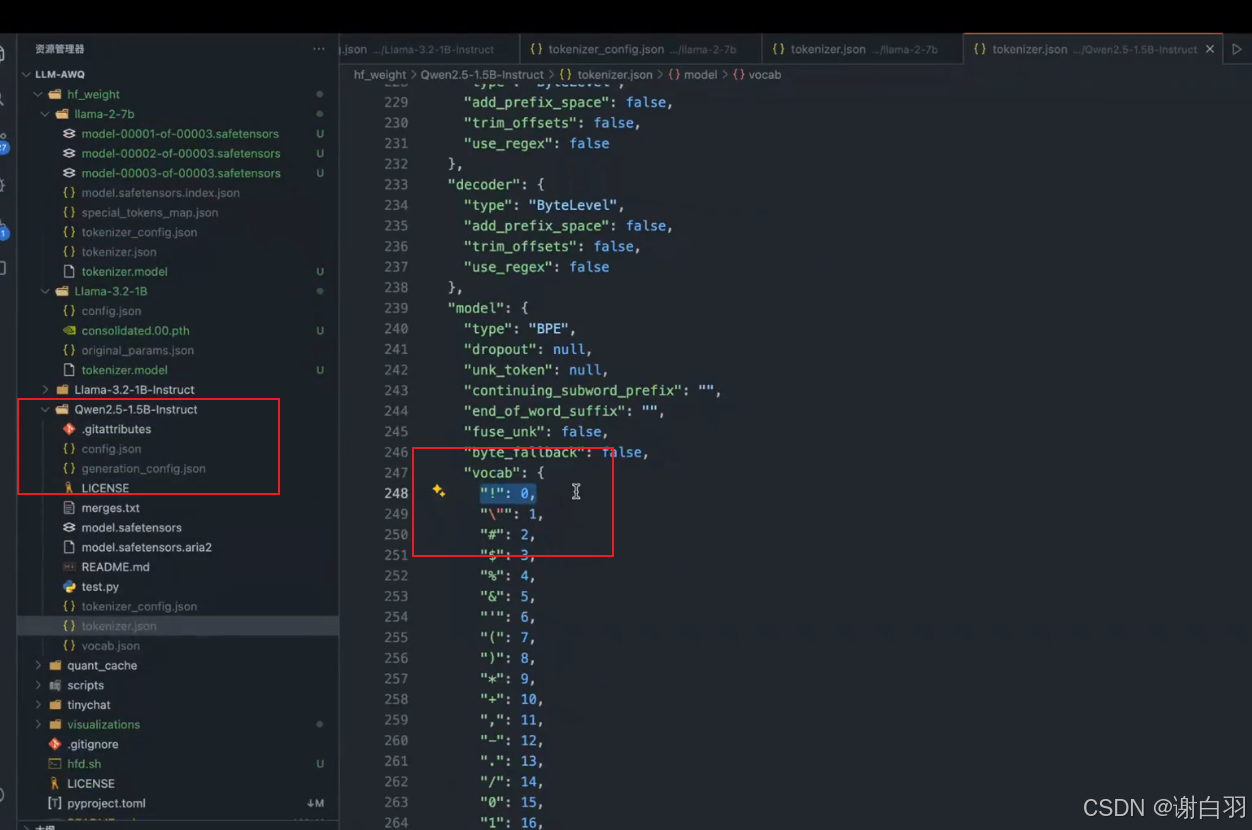Image resolution: width=1252 pixels, height=830 pixels.
Task: Switch to the Llama-3.2-1B-Instruct json tab
Action: (428, 49)
